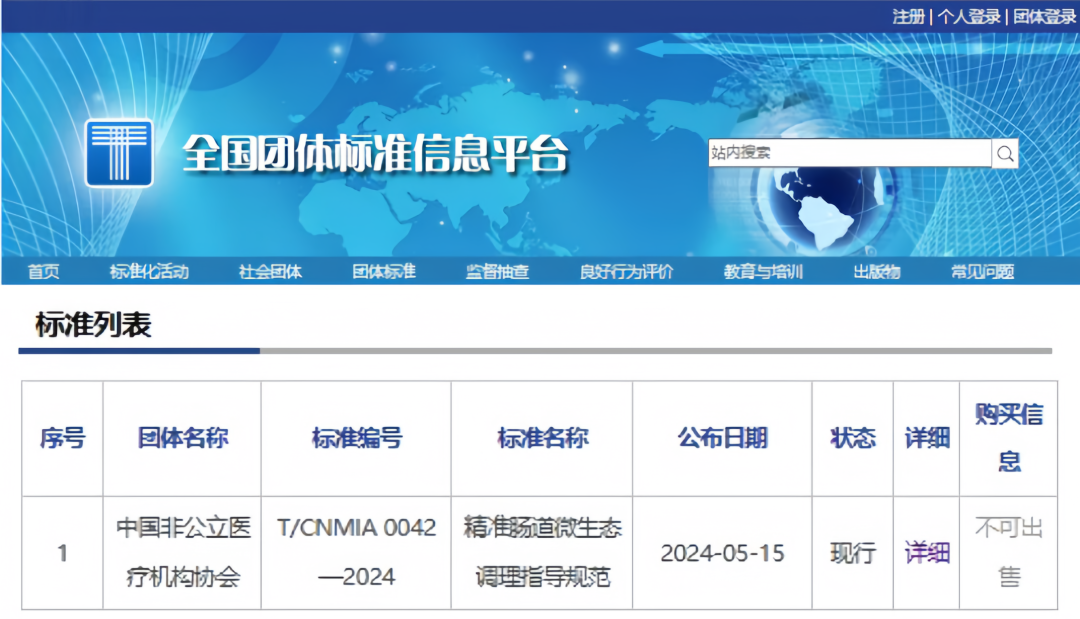Open the 常见问题 menu item
The image size is (1080, 619).
click(982, 271)
